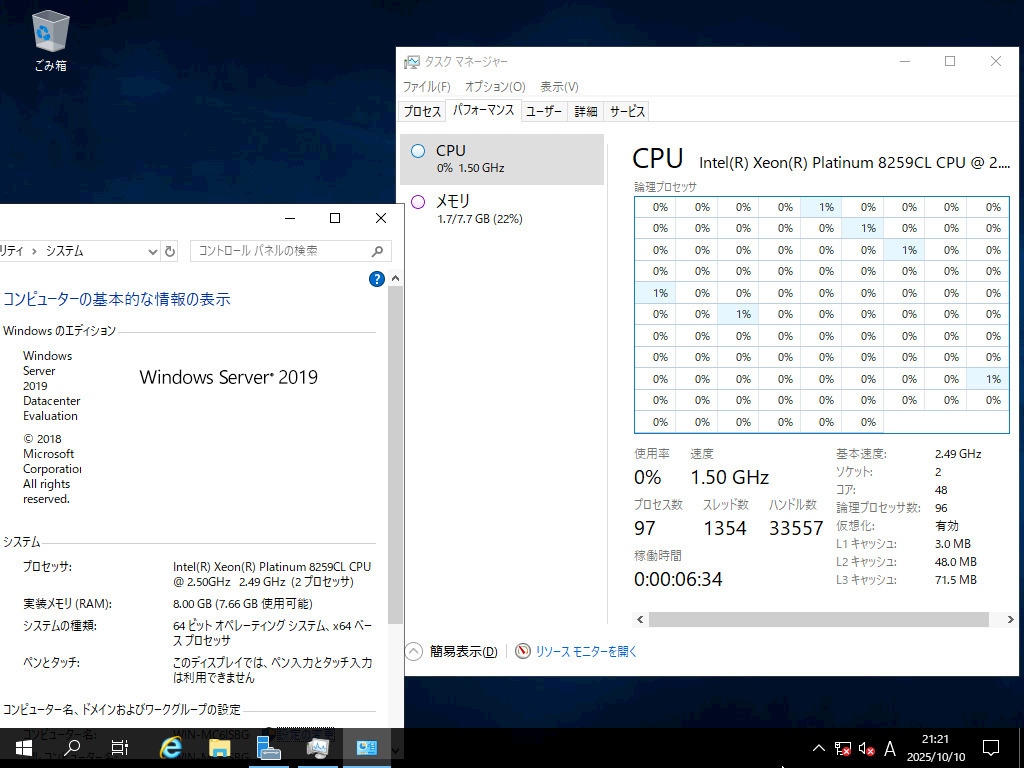Click the blue CPU circle icon
Viewport: 1024px width, 768px height.
[418, 151]
